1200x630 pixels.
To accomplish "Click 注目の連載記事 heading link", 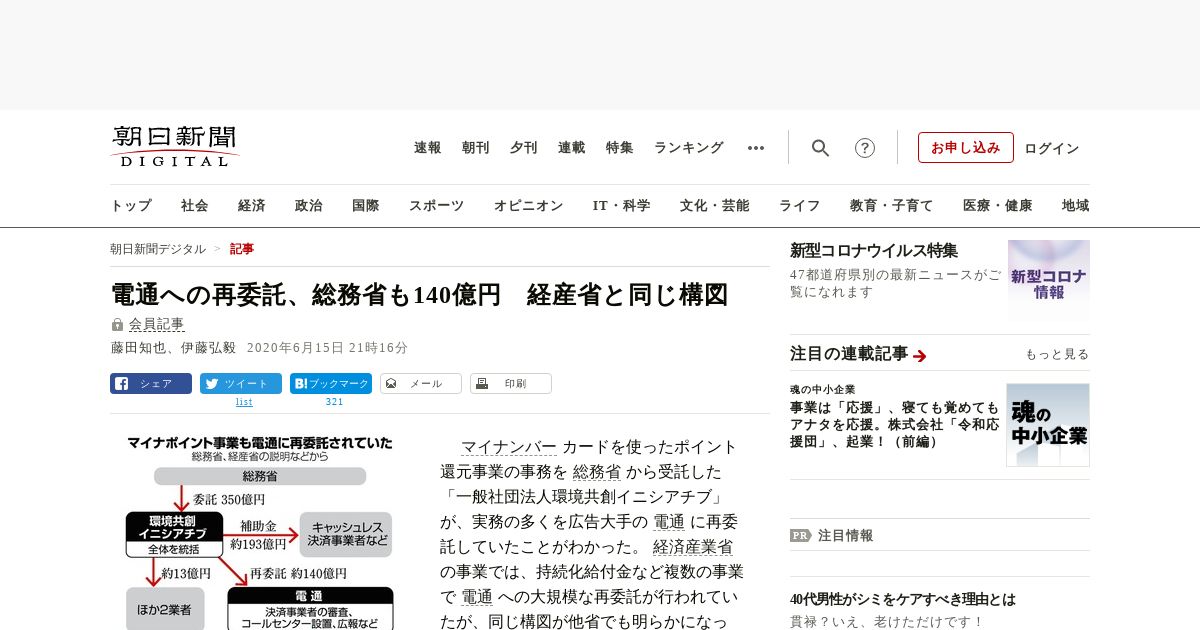I will point(849,354).
